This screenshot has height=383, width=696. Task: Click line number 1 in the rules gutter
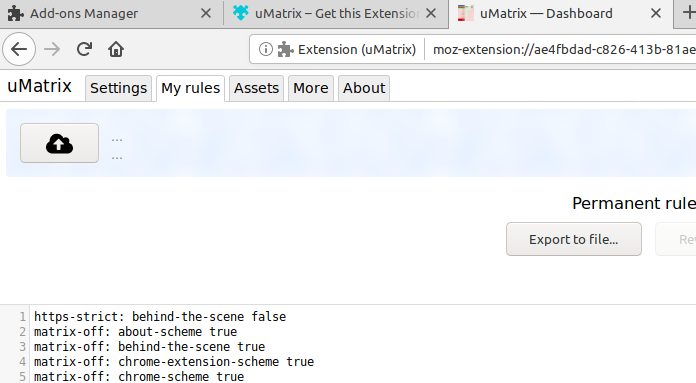[x=23, y=317]
